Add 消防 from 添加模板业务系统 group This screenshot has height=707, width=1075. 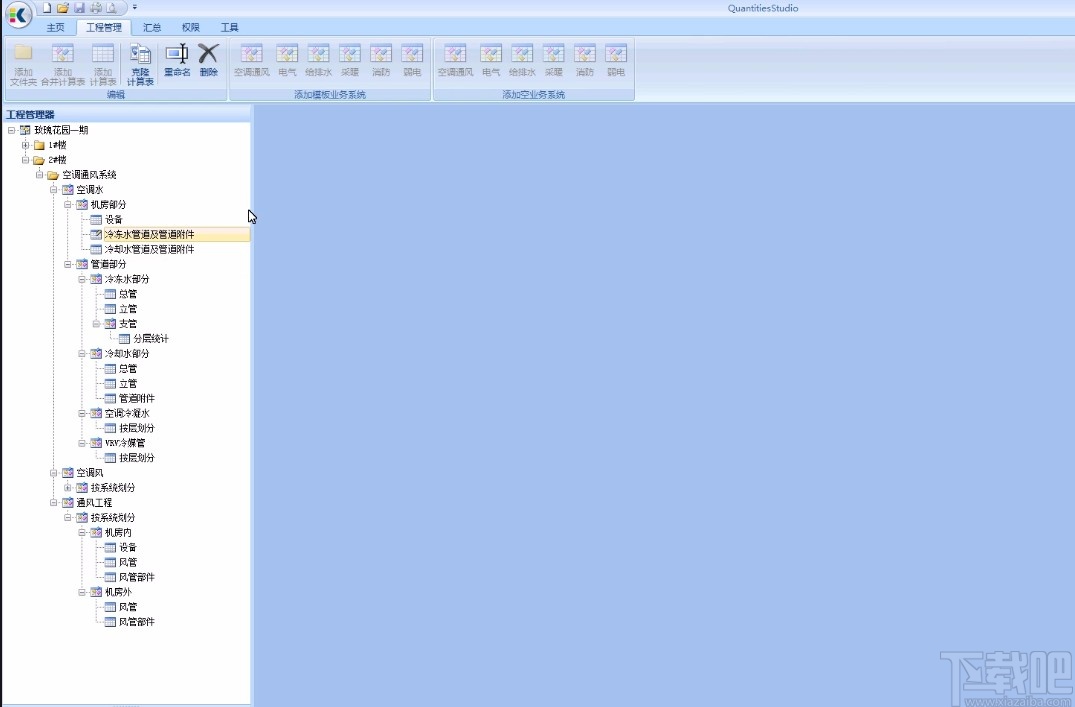pos(381,60)
